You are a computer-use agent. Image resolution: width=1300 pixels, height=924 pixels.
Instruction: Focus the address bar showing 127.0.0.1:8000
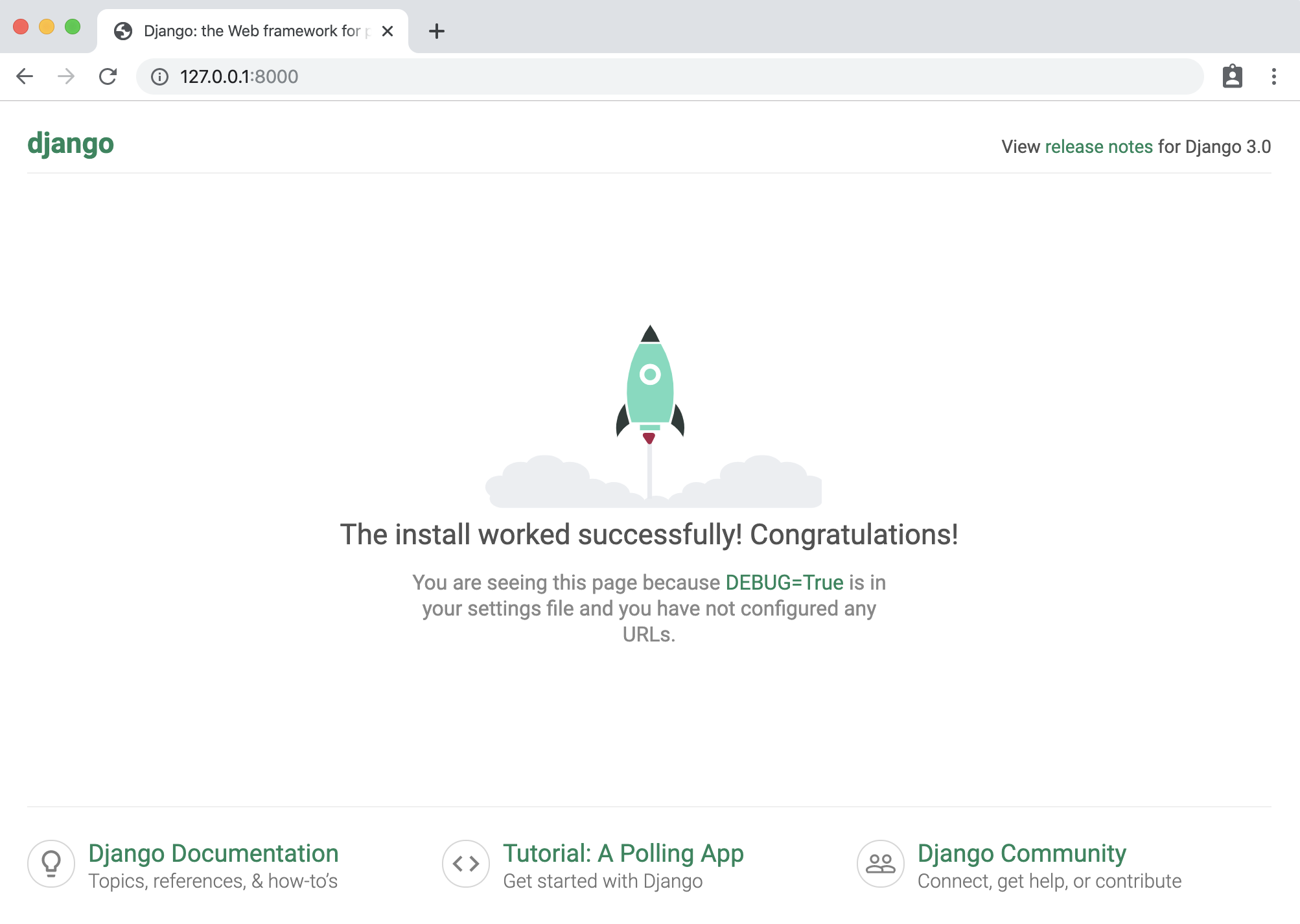pos(669,76)
